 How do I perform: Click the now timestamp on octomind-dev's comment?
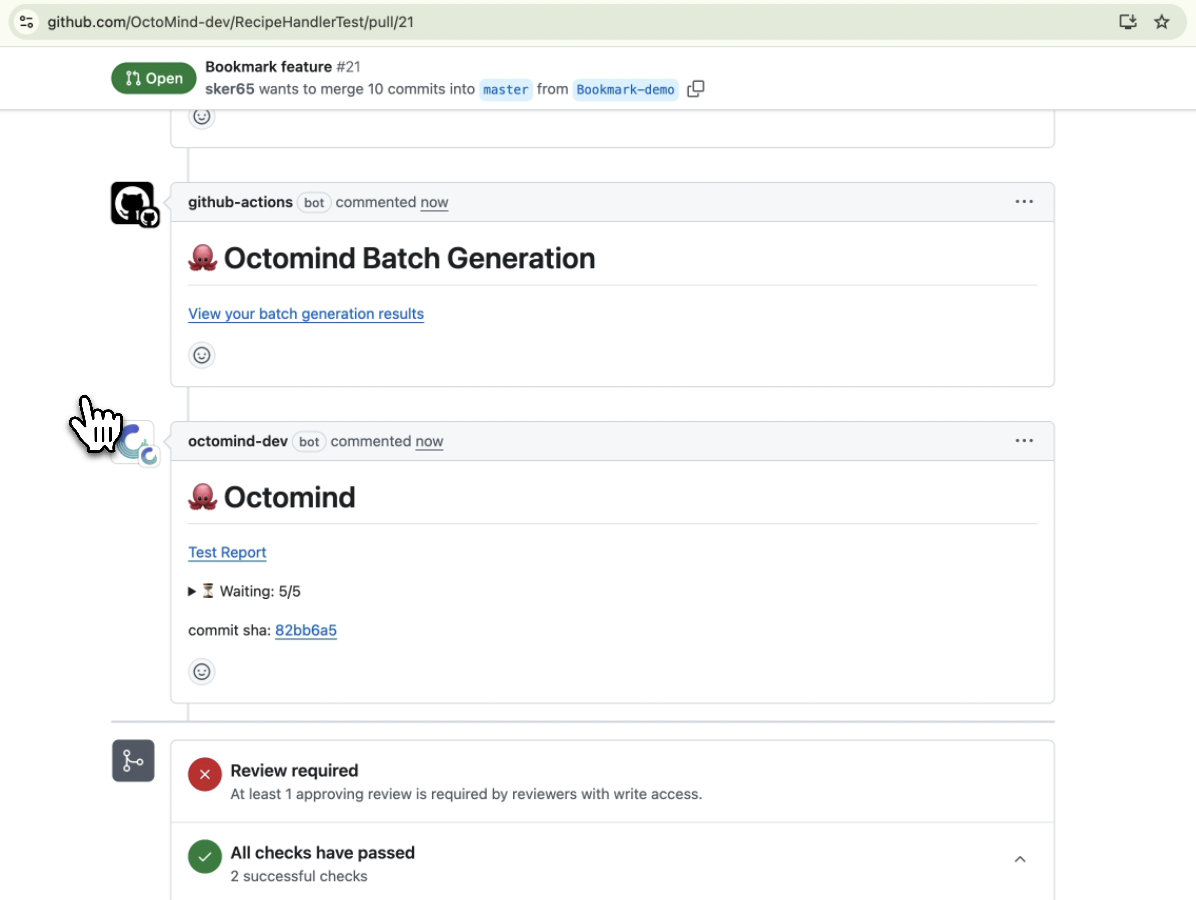tap(429, 441)
